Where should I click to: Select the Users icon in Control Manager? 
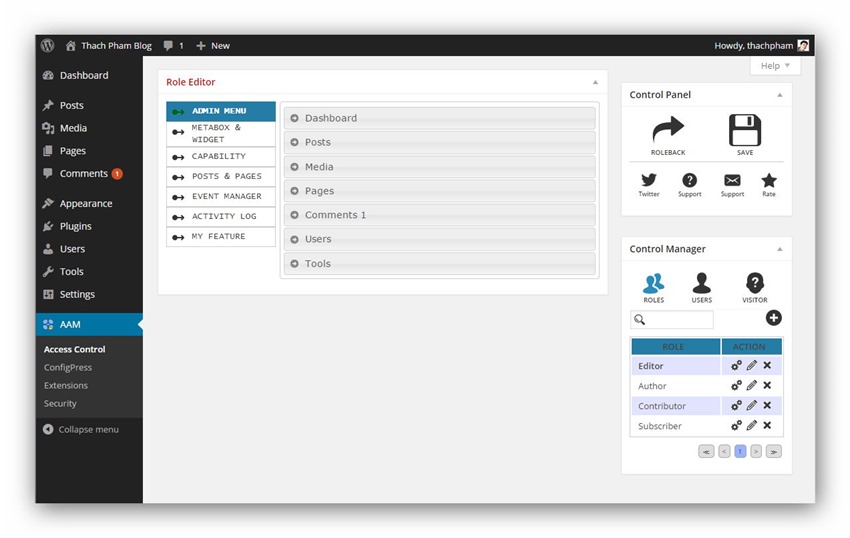(x=702, y=283)
